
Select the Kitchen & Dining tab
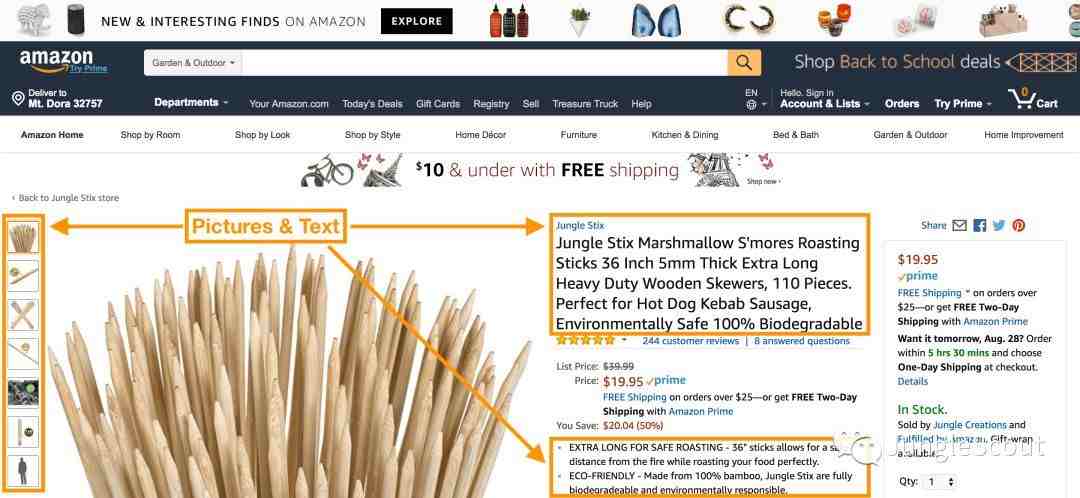pyautogui.click(x=685, y=135)
